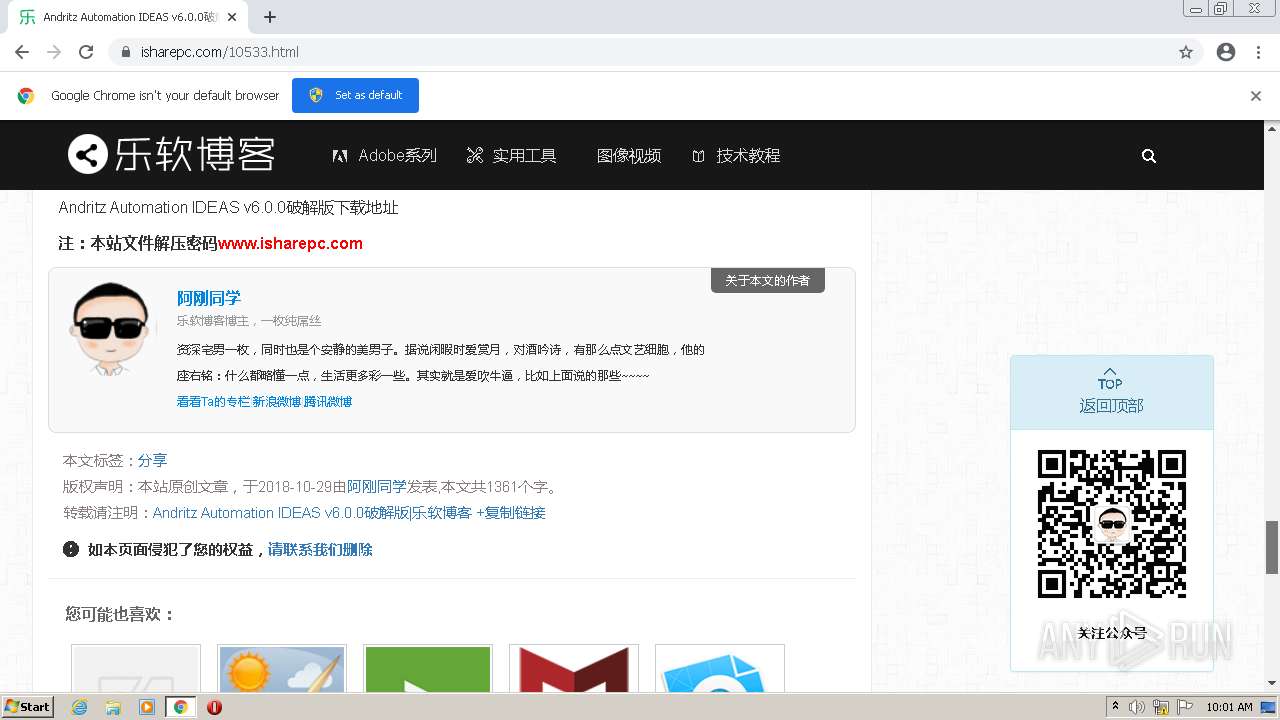The height and width of the screenshot is (720, 1280).
Task: Open the Action Center flag icon
Action: (x=1184, y=707)
